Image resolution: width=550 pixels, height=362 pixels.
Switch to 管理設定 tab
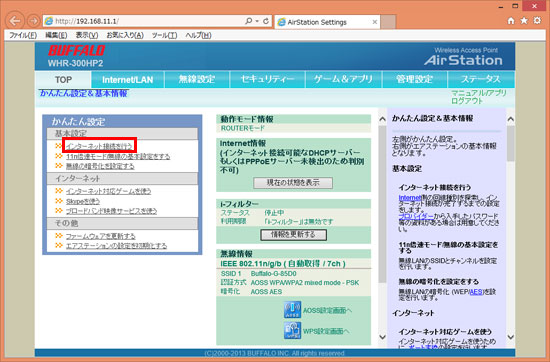(415, 79)
